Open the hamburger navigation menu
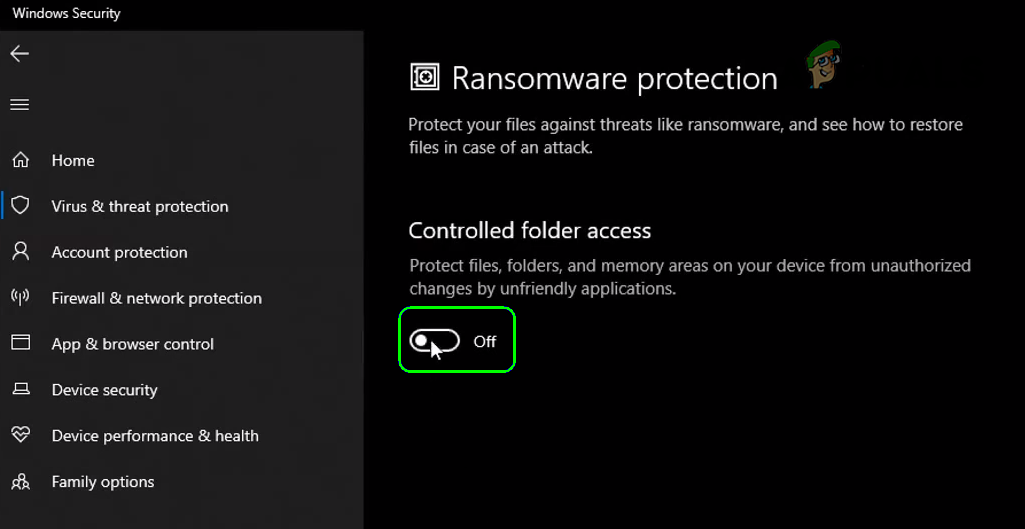Screen dimensions: 1025x529 pyautogui.click(x=20, y=105)
